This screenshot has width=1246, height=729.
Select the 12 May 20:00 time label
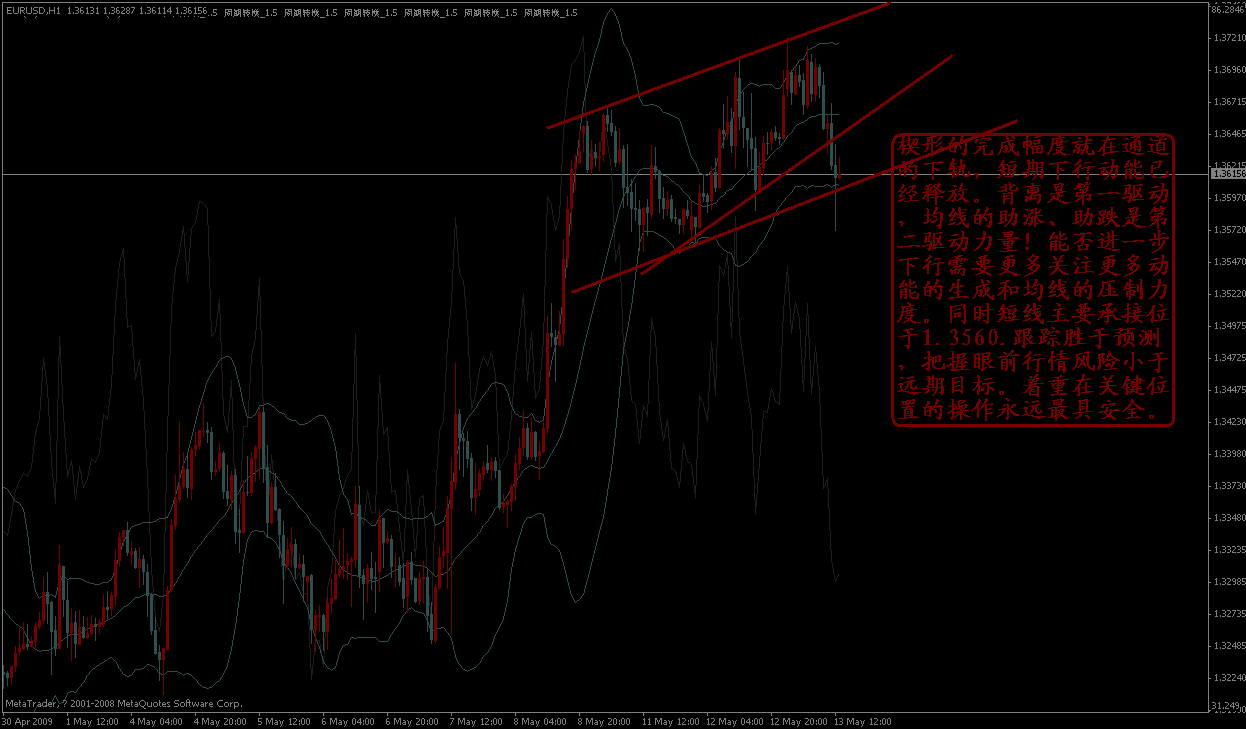click(x=797, y=721)
